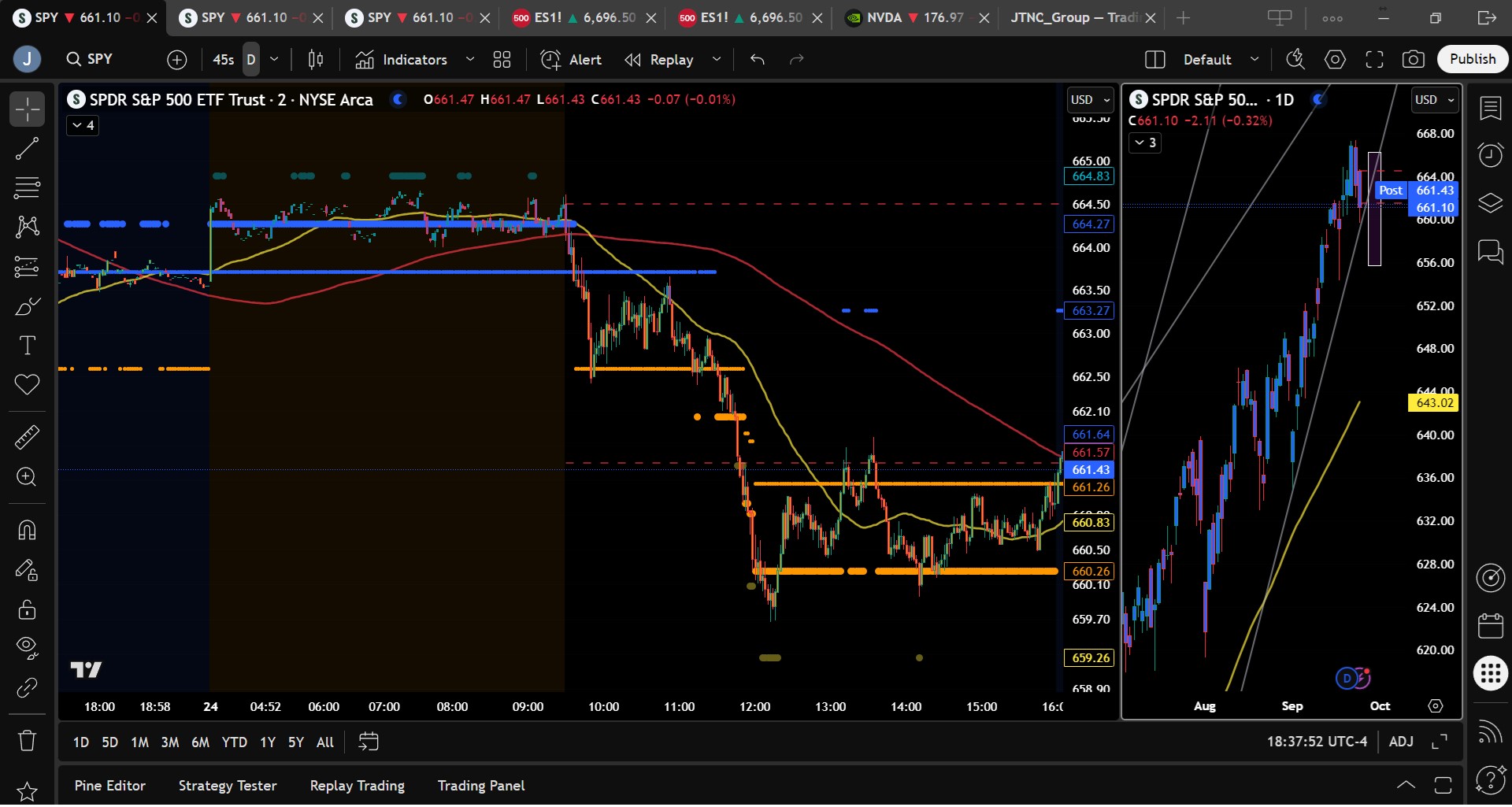The height and width of the screenshot is (807, 1512).
Task: Toggle ADJ price adjustment
Action: coord(1401,742)
